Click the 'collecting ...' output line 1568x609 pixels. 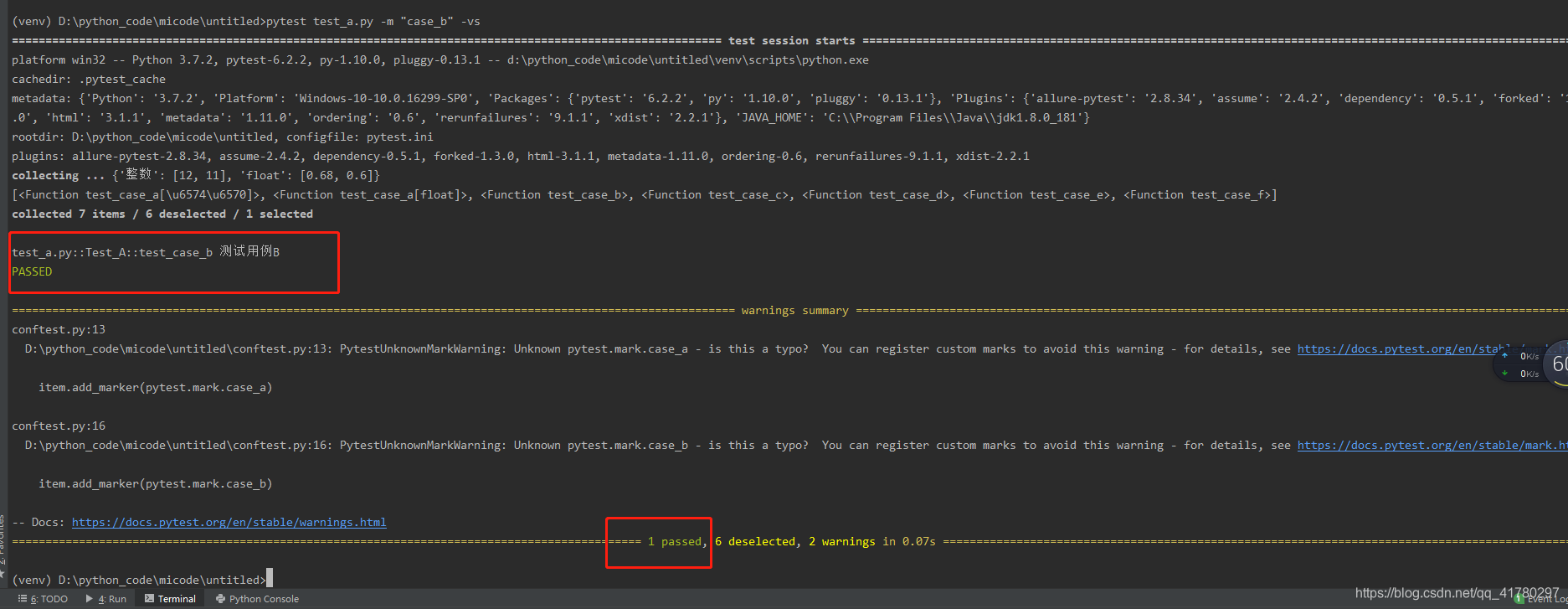click(196, 175)
